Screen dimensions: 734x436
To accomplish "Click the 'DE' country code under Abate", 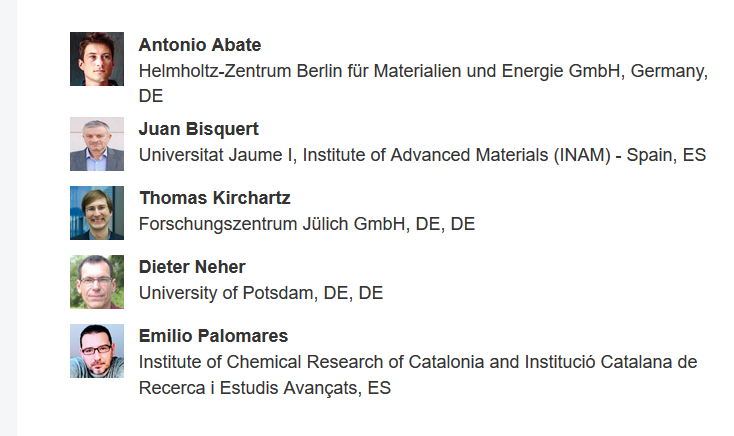I will coord(151,96).
